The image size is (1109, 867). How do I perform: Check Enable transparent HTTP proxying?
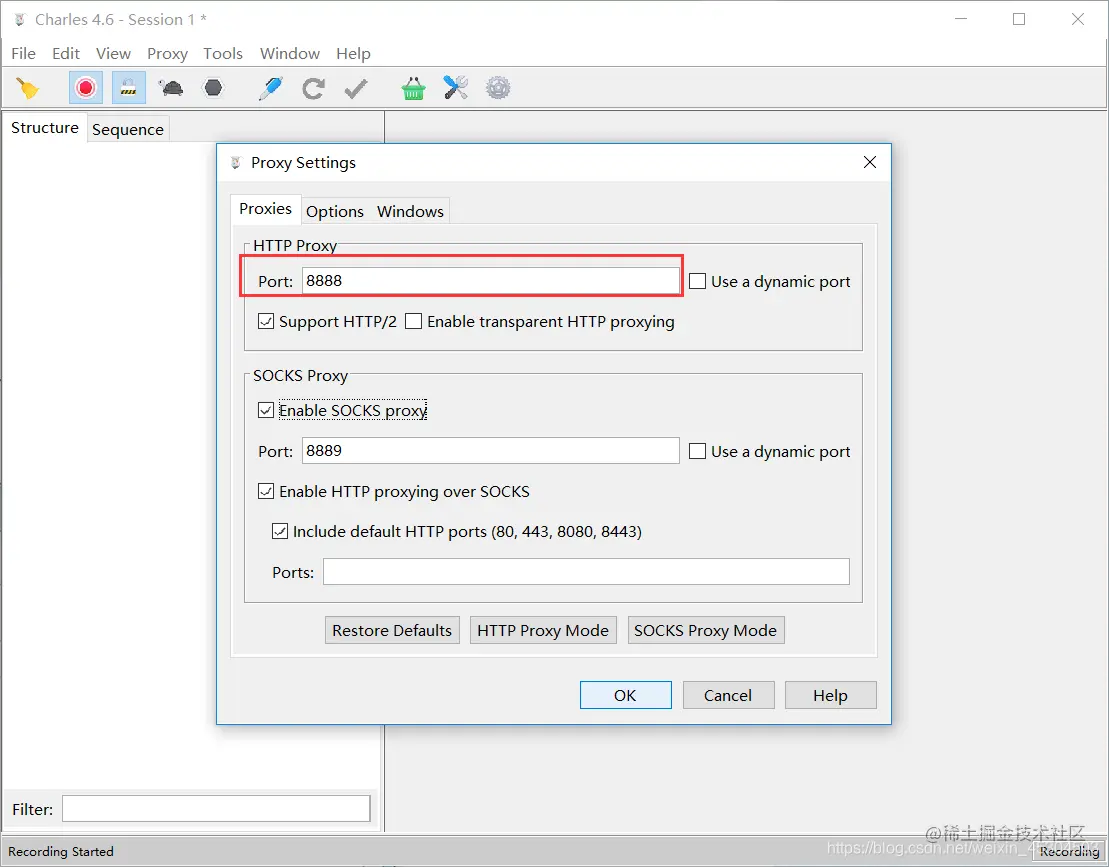click(x=414, y=322)
